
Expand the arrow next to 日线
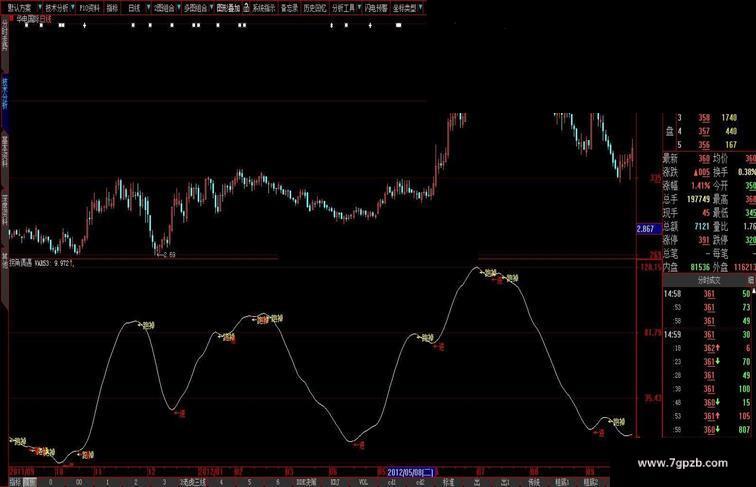pyautogui.click(x=148, y=8)
